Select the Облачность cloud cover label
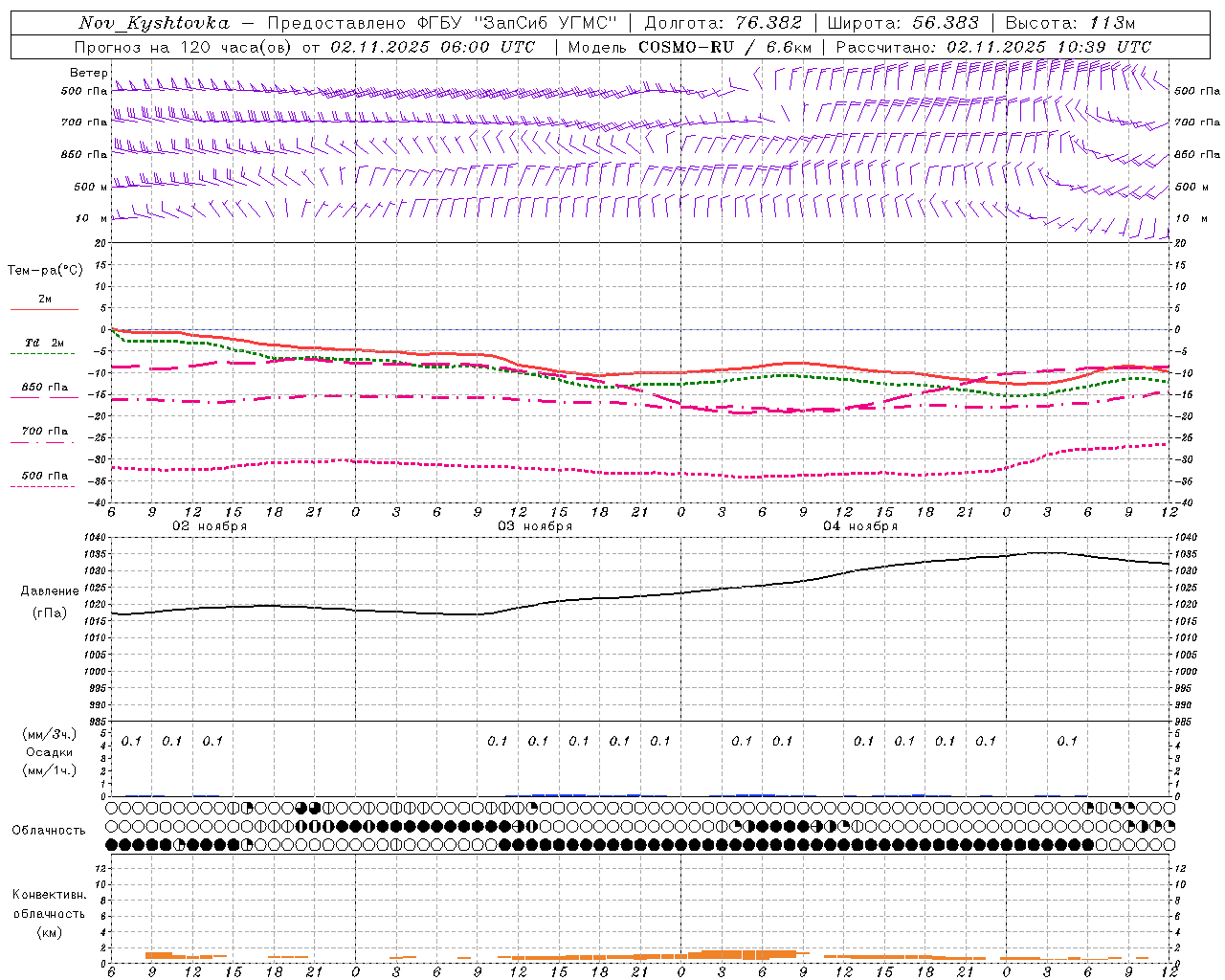Image resolution: width=1225 pixels, height=980 pixels. [x=49, y=830]
